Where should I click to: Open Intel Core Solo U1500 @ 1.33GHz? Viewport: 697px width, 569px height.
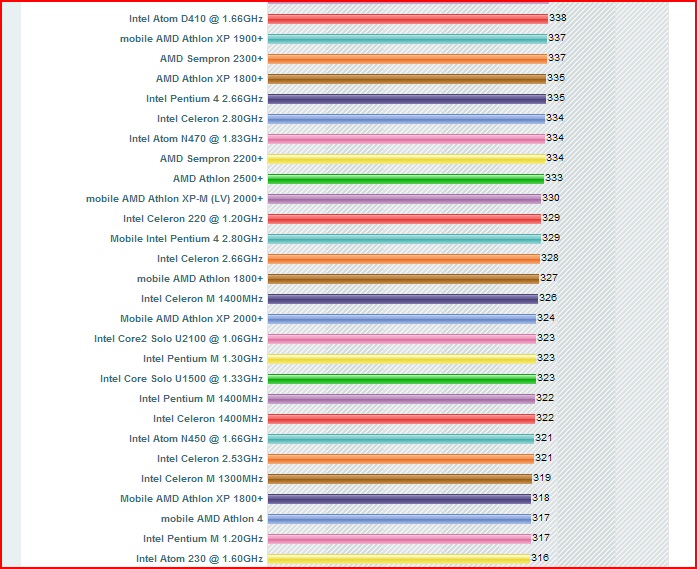point(181,379)
